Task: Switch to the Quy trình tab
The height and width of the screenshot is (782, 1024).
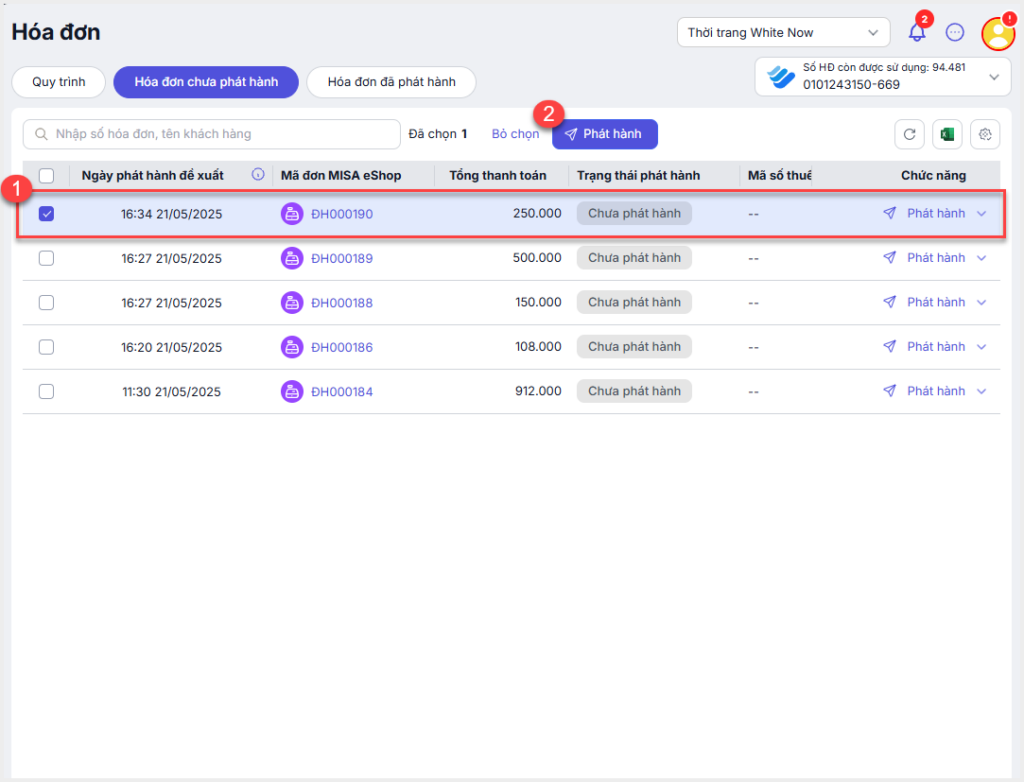Action: pos(58,82)
